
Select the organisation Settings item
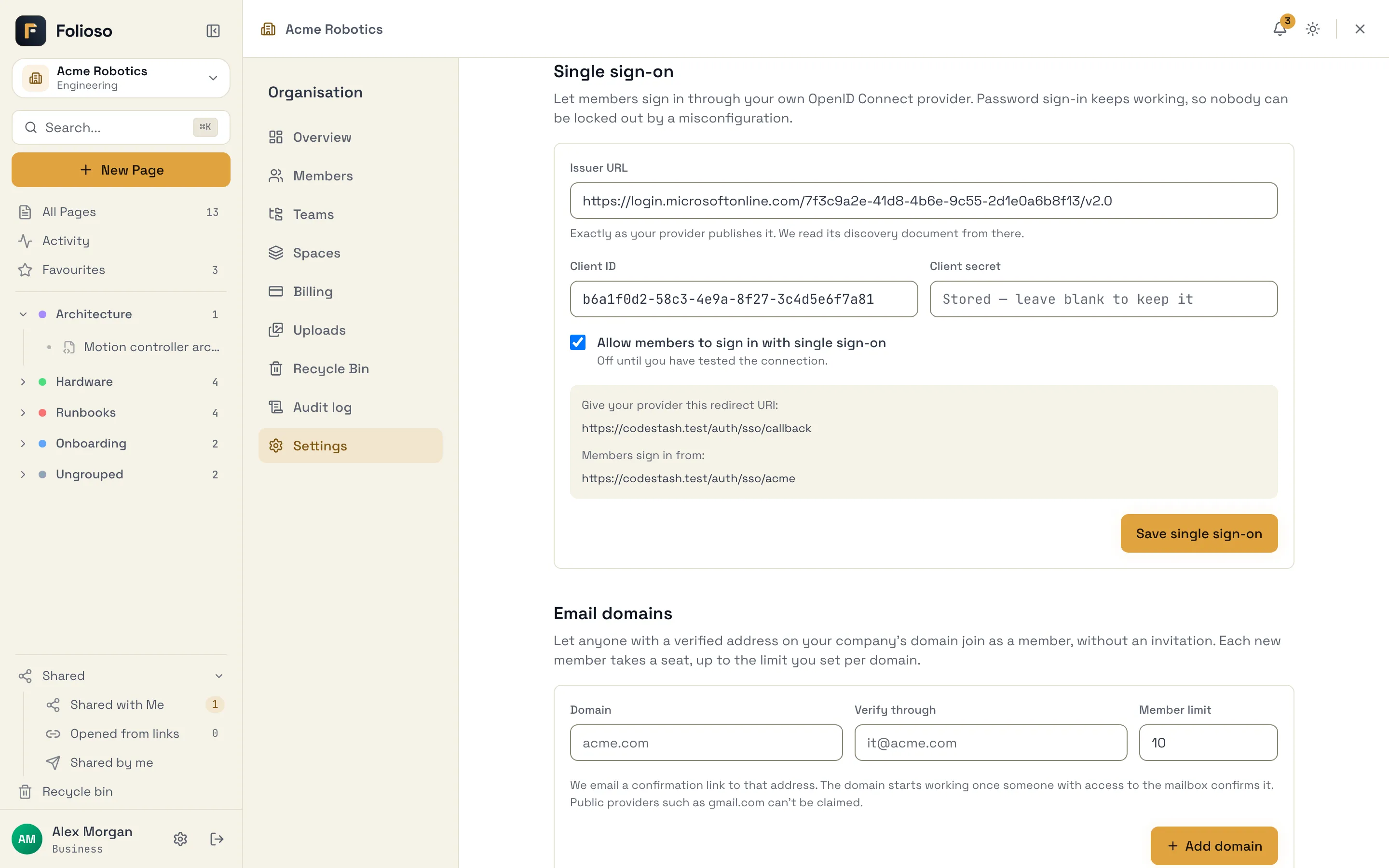coord(350,446)
